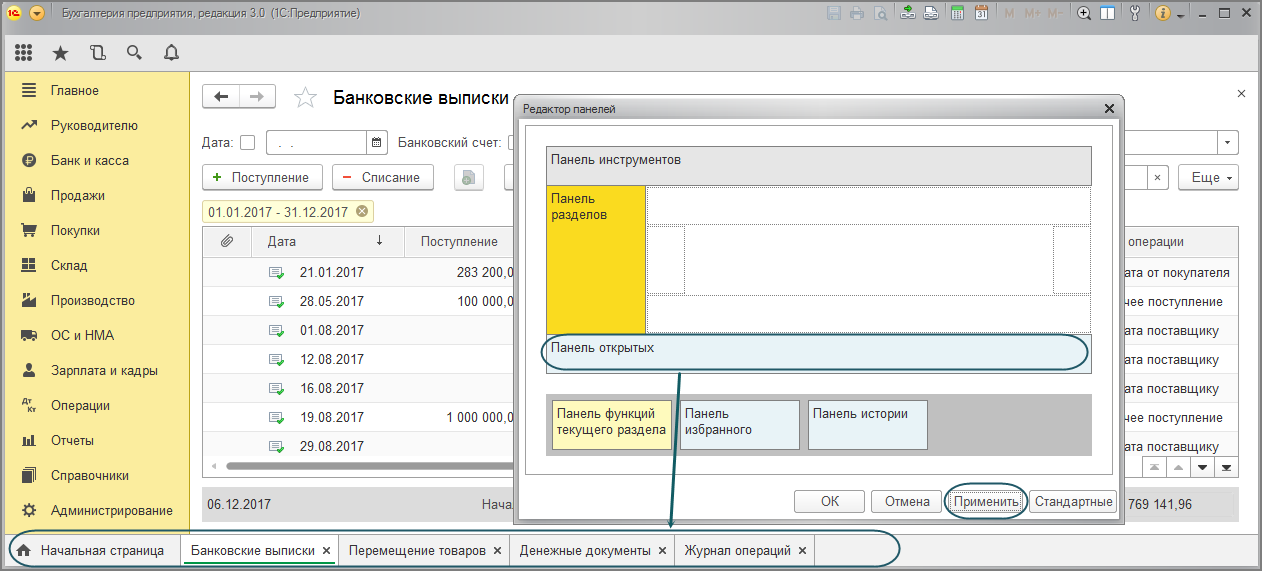This screenshot has height=571, width=1262.
Task: Close the Банковские выписки tab
Action: pyautogui.click(x=326, y=551)
